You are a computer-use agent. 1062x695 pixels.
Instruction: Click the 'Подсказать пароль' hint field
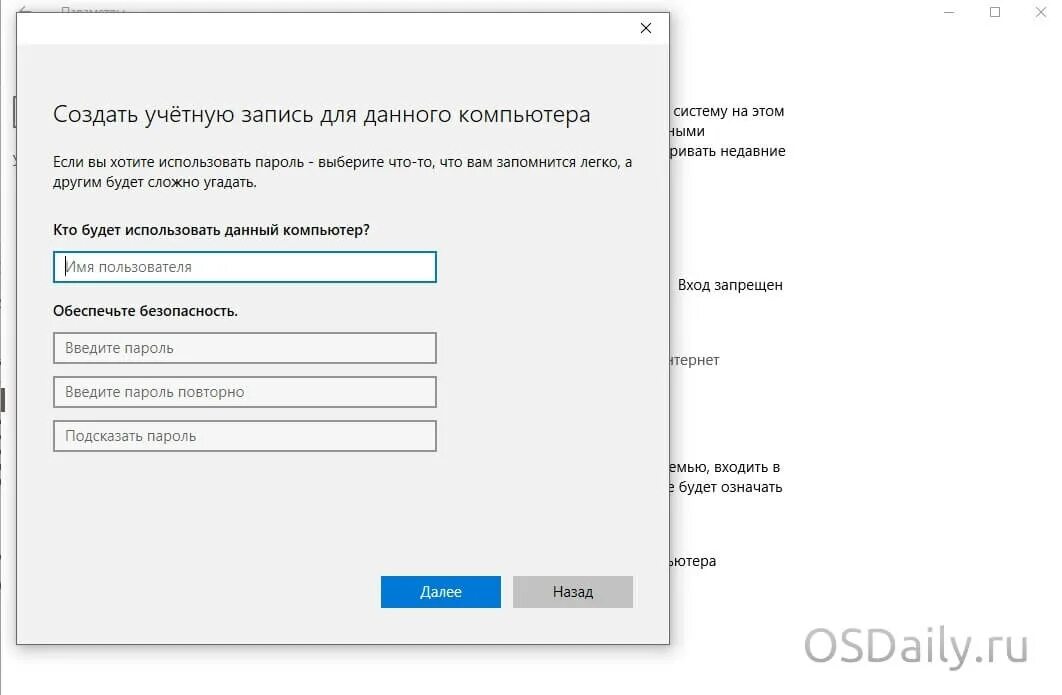(245, 436)
